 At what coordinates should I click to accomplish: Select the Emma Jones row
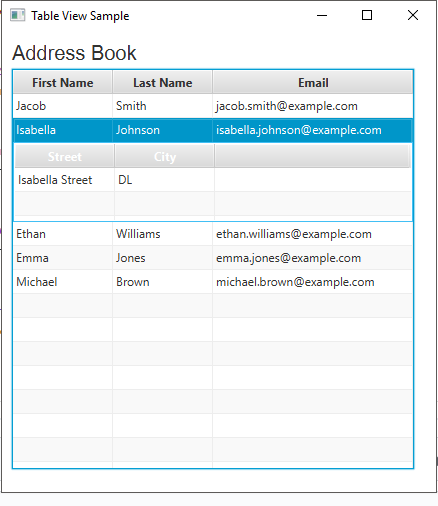click(x=213, y=258)
